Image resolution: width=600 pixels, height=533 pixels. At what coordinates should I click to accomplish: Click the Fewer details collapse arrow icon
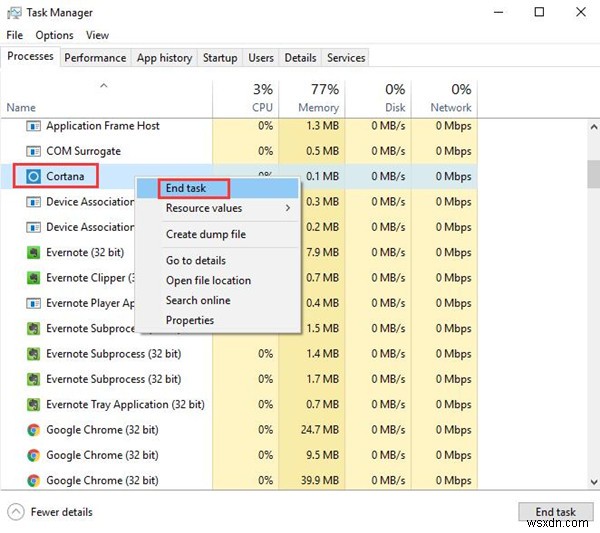(x=16, y=512)
